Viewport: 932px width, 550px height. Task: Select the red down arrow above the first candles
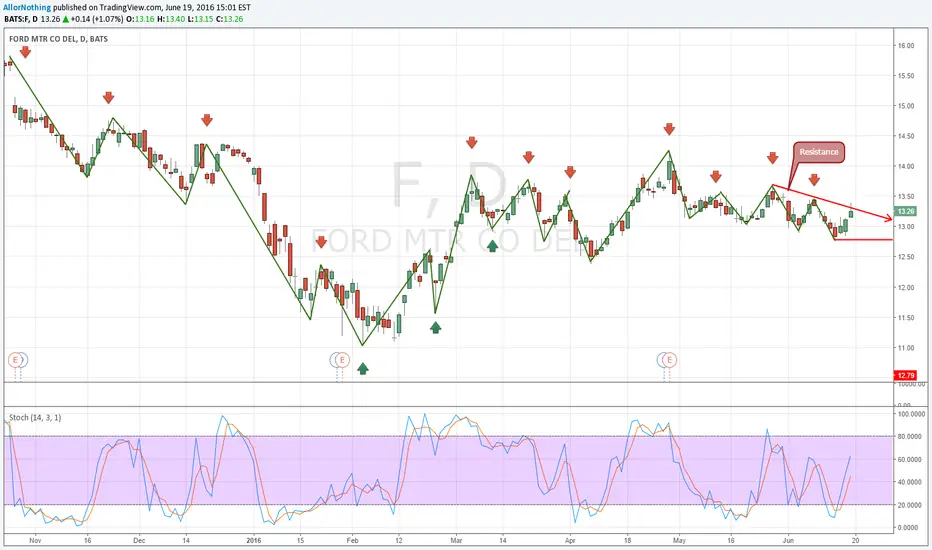coord(25,52)
